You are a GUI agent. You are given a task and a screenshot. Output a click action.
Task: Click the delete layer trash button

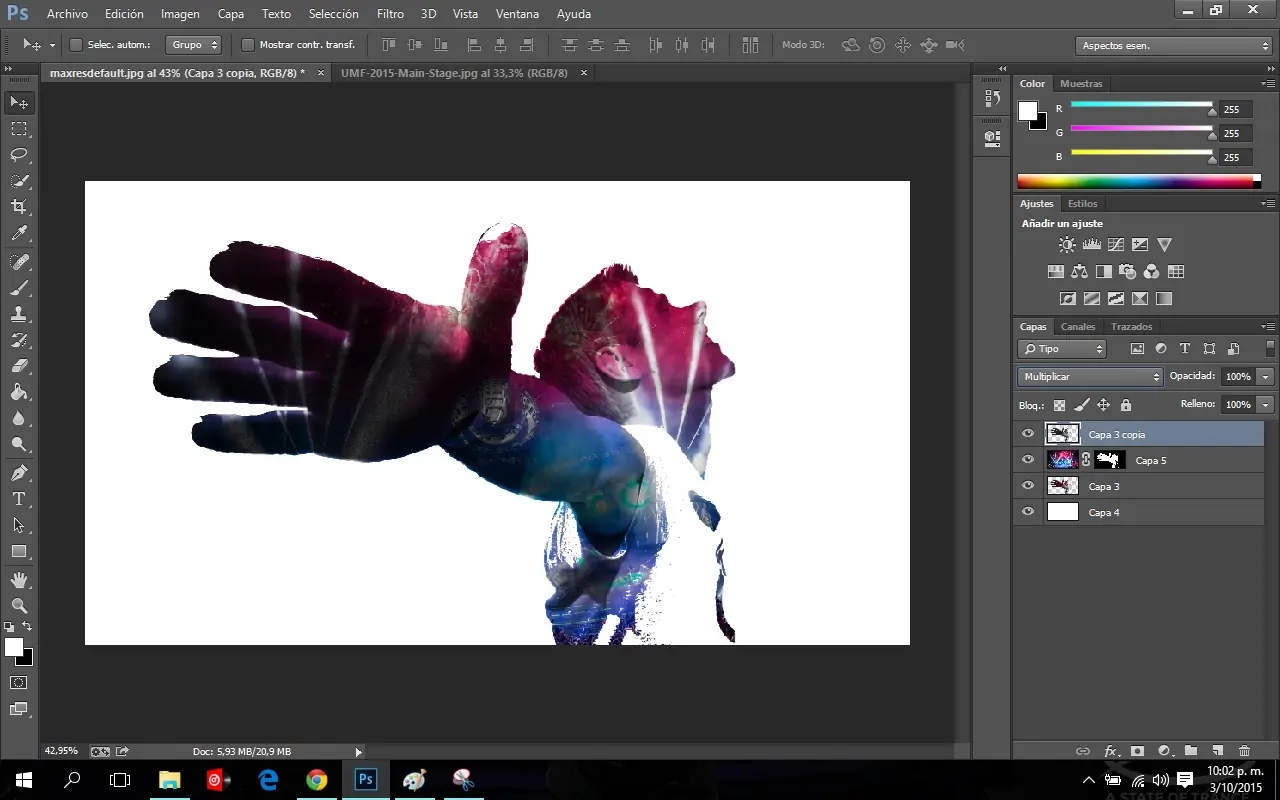point(1244,751)
